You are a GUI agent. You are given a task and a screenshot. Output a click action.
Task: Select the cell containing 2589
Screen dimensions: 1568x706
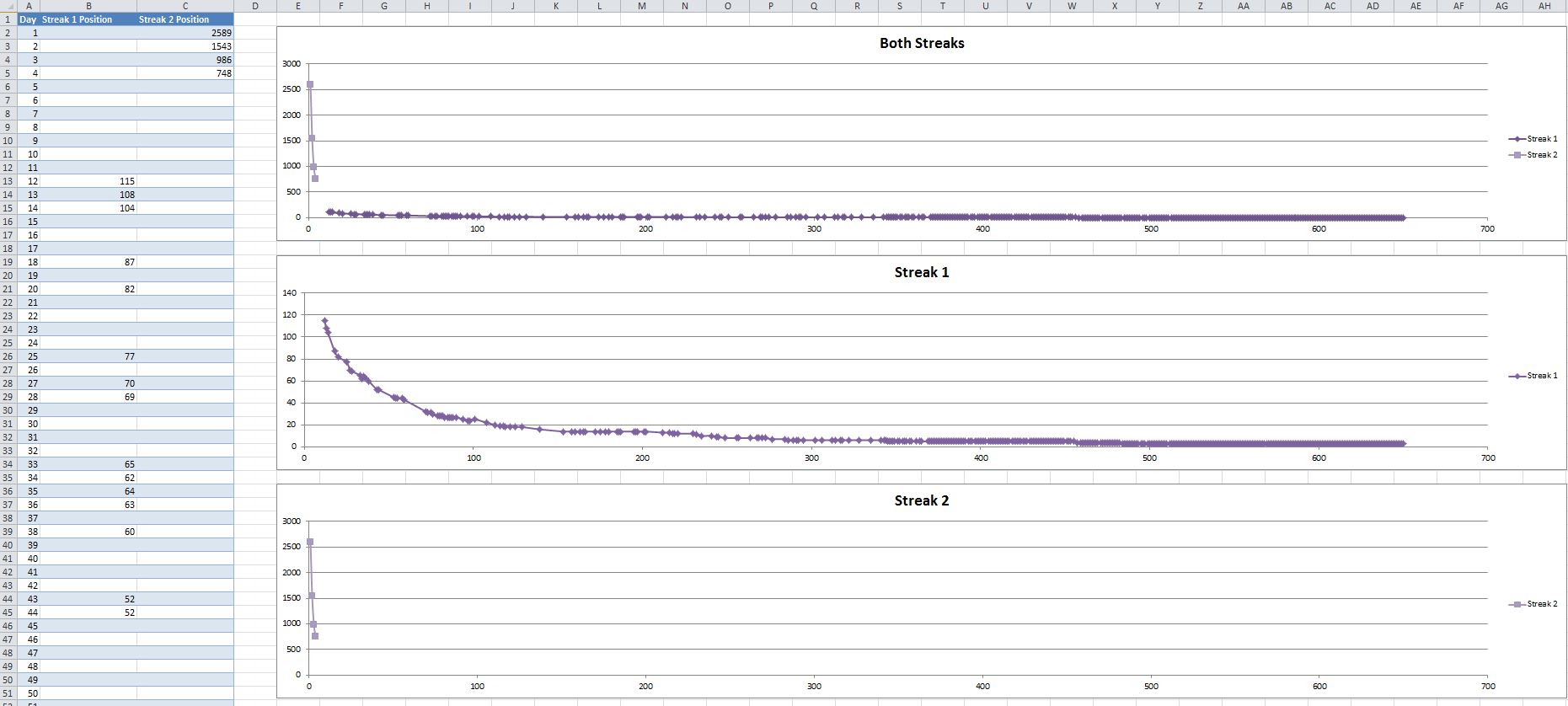click(185, 33)
